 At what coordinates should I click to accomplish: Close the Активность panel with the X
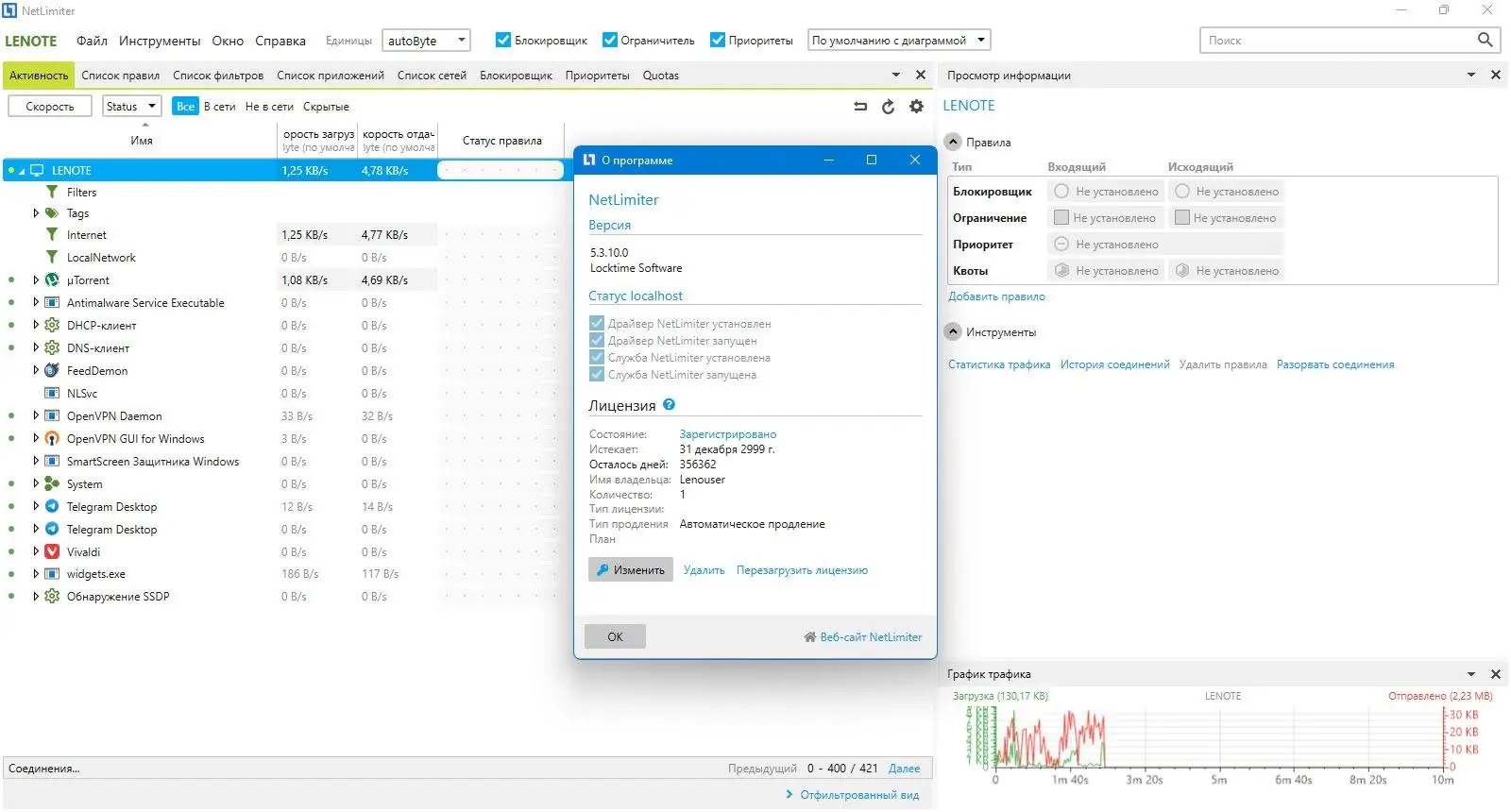[921, 75]
